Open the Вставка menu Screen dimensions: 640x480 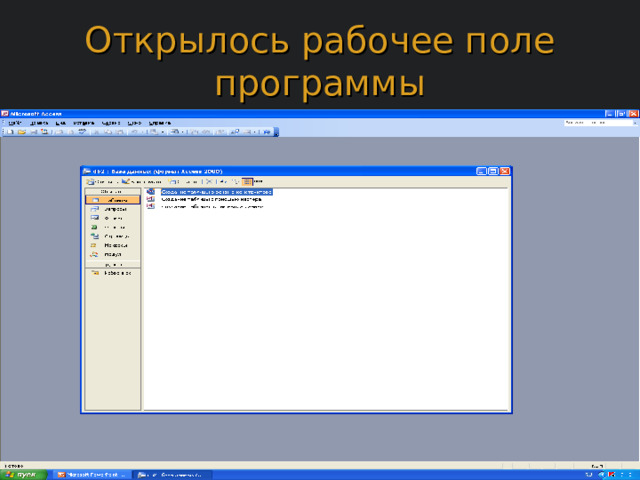(x=84, y=123)
